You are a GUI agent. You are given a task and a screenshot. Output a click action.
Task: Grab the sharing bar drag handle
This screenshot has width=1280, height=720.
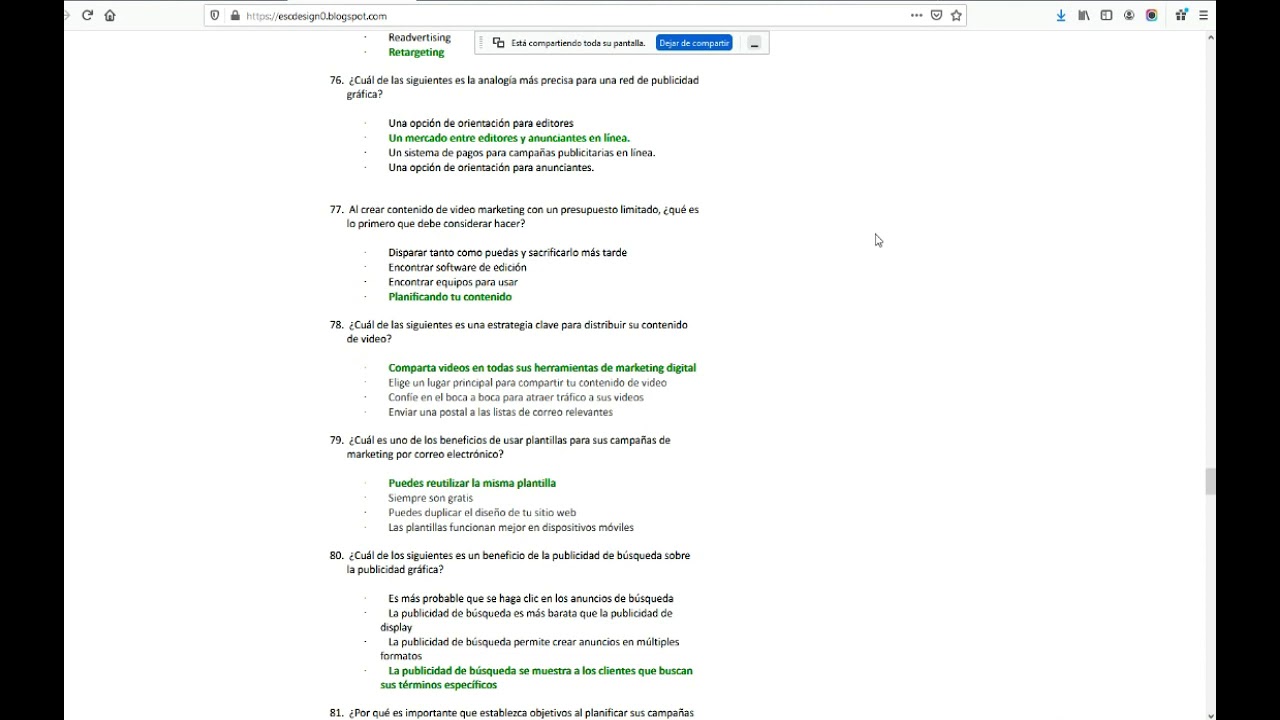click(x=481, y=43)
